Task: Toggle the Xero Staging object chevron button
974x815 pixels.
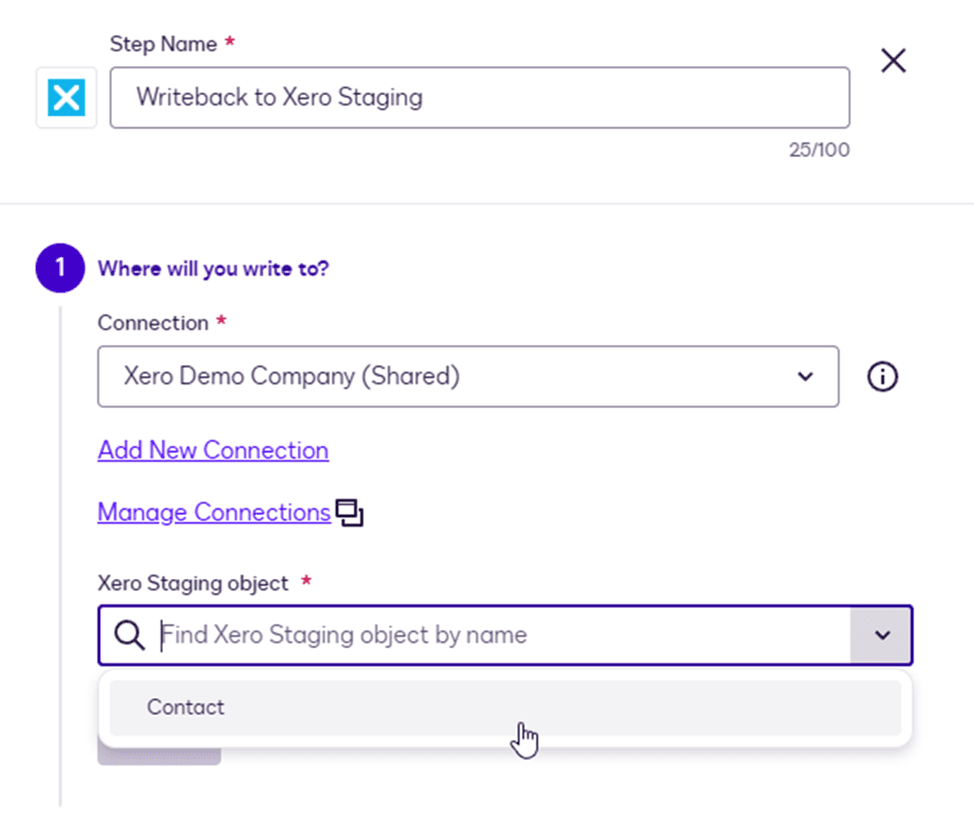Action: 881,635
